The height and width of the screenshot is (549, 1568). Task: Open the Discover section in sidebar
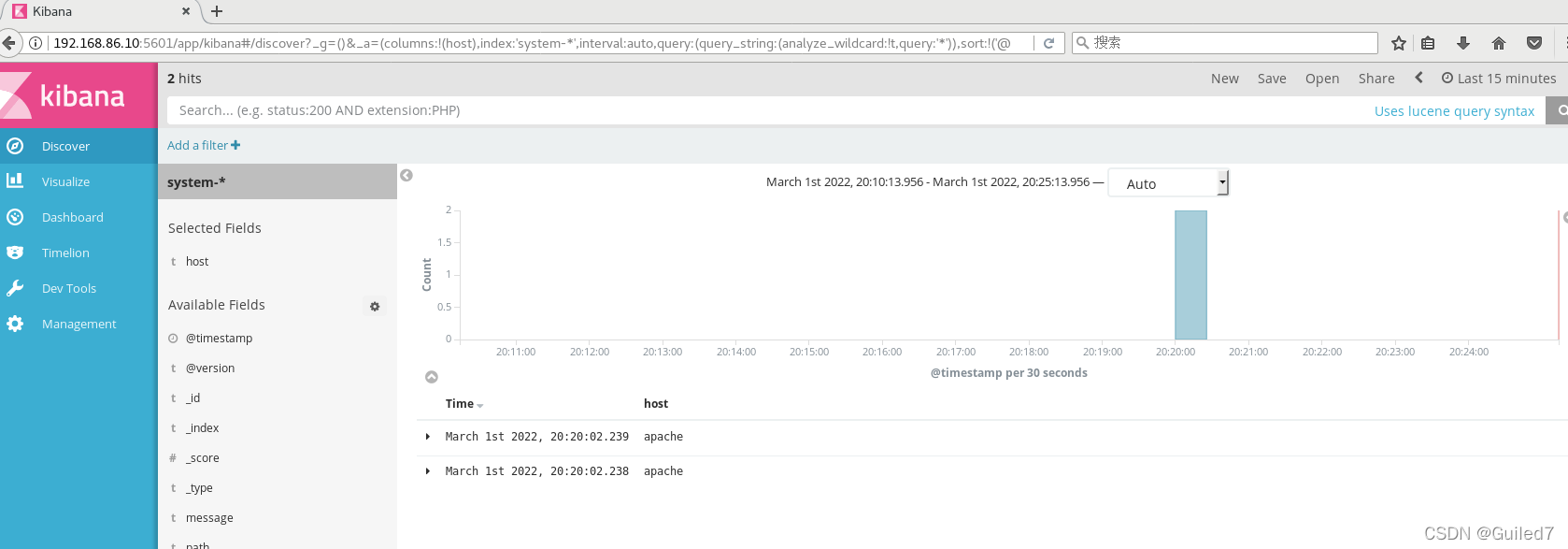point(78,146)
